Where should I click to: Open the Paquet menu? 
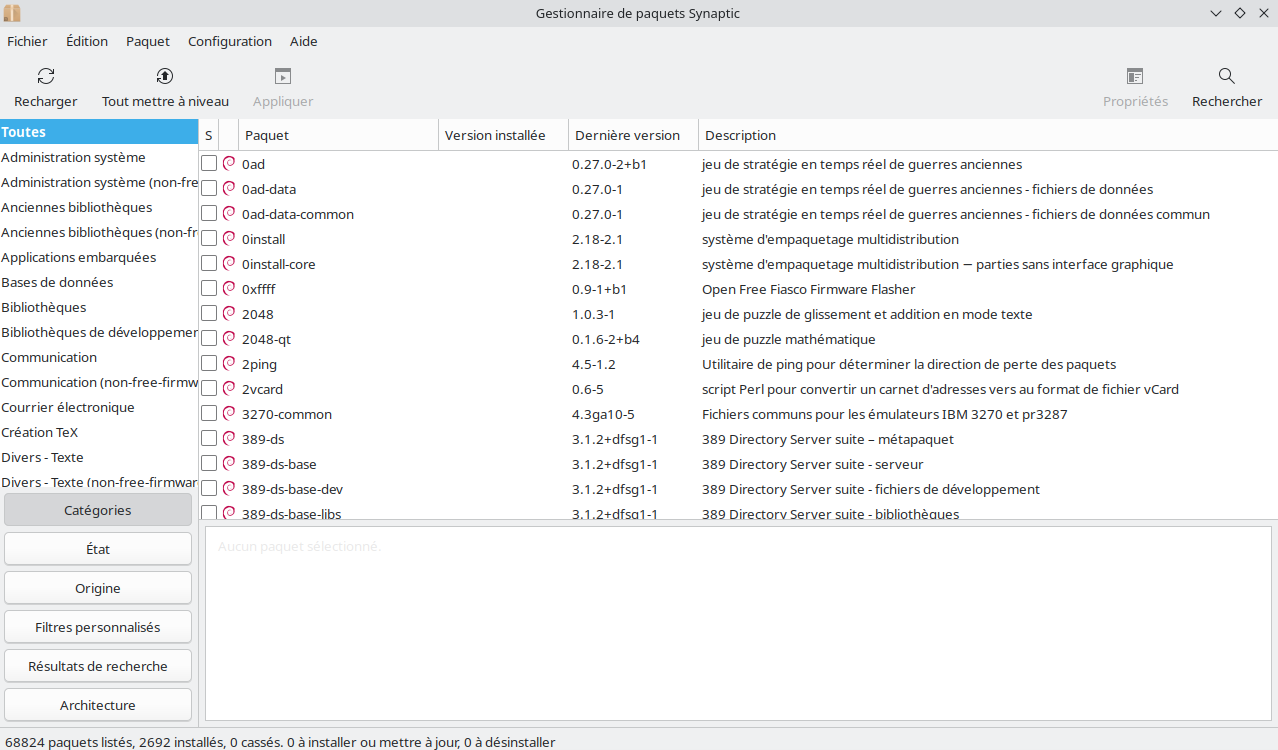tap(148, 41)
